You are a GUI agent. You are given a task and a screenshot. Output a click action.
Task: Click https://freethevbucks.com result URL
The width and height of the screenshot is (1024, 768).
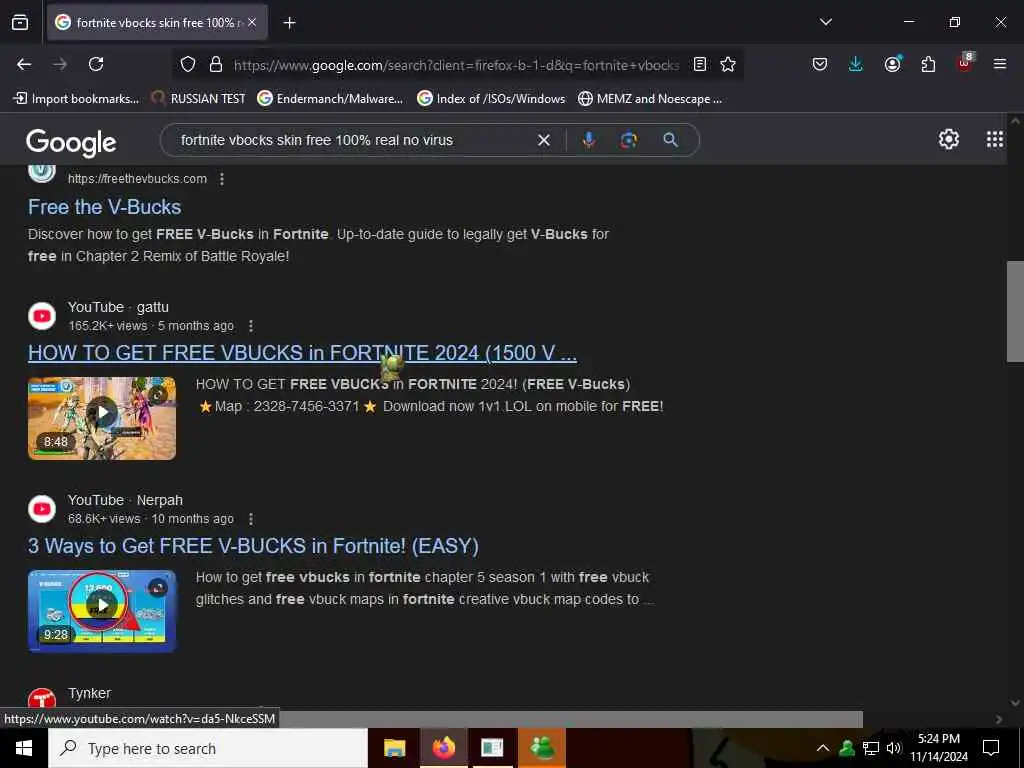coord(137,179)
